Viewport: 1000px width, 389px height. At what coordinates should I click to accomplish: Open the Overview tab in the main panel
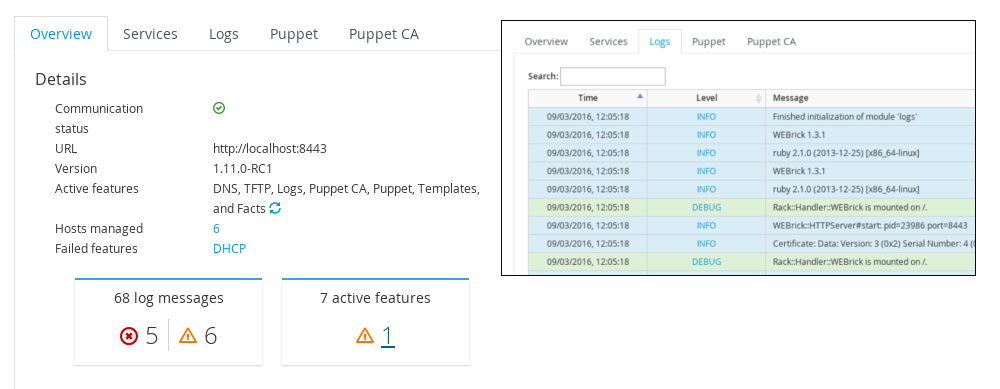pyautogui.click(x=61, y=34)
